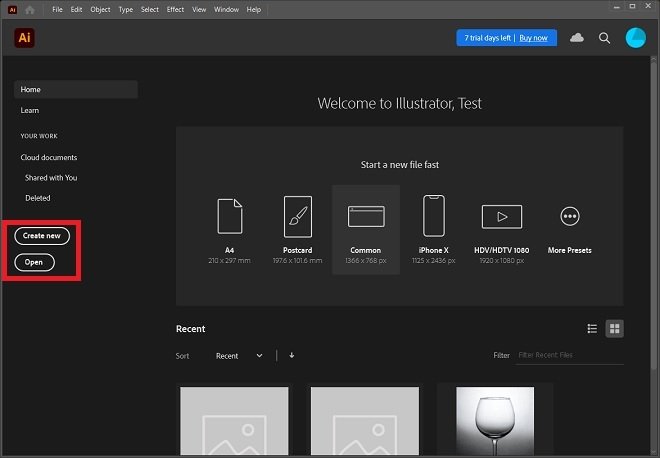Image resolution: width=660 pixels, height=458 pixels.
Task: Click the Create new button
Action: [42, 236]
